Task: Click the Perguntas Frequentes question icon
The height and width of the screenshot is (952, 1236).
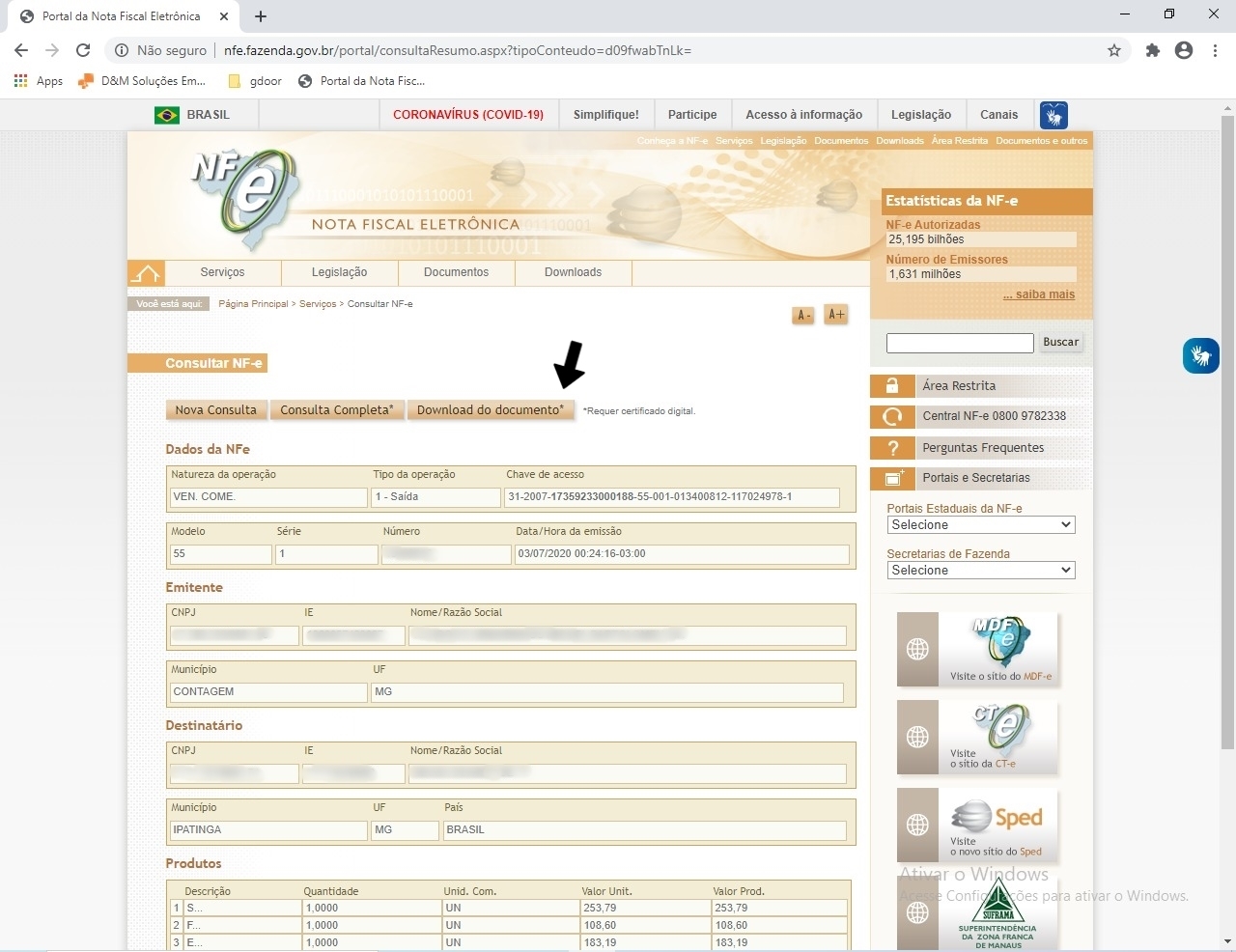Action: (892, 448)
